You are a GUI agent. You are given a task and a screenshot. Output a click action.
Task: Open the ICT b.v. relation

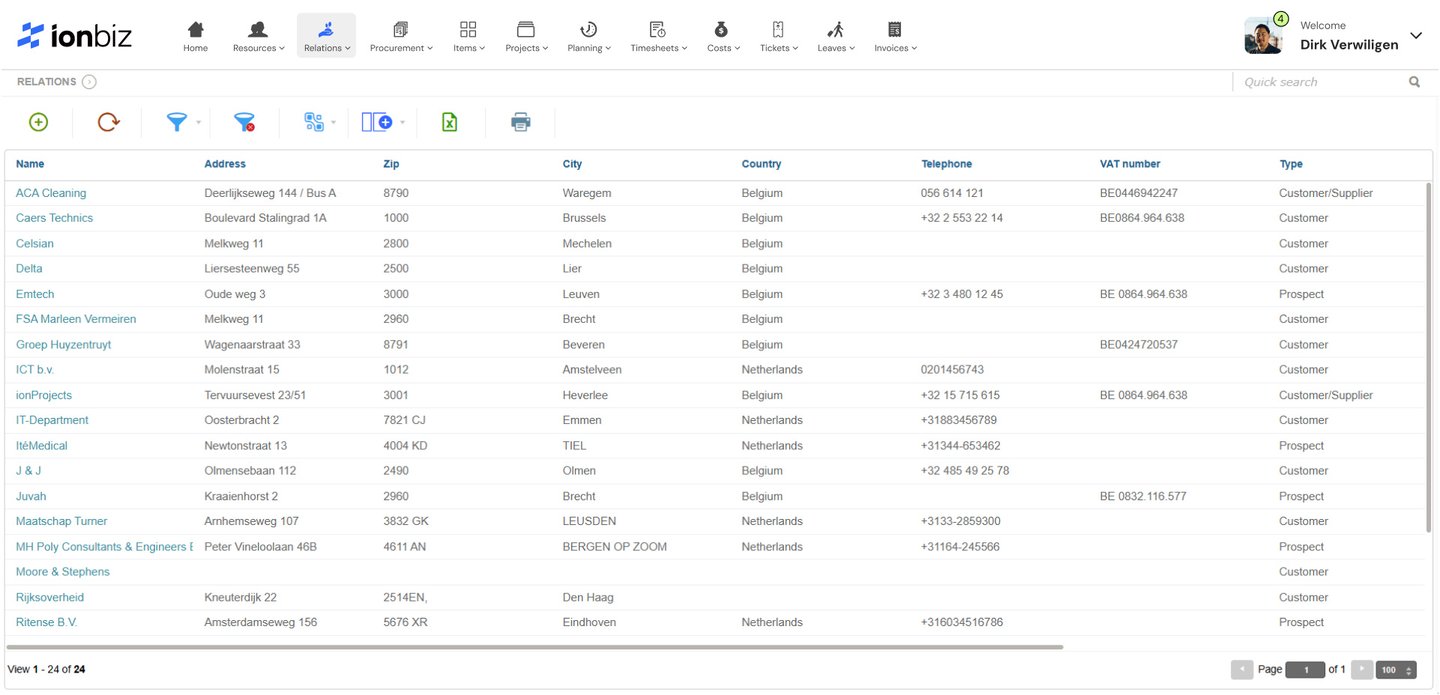click(35, 370)
